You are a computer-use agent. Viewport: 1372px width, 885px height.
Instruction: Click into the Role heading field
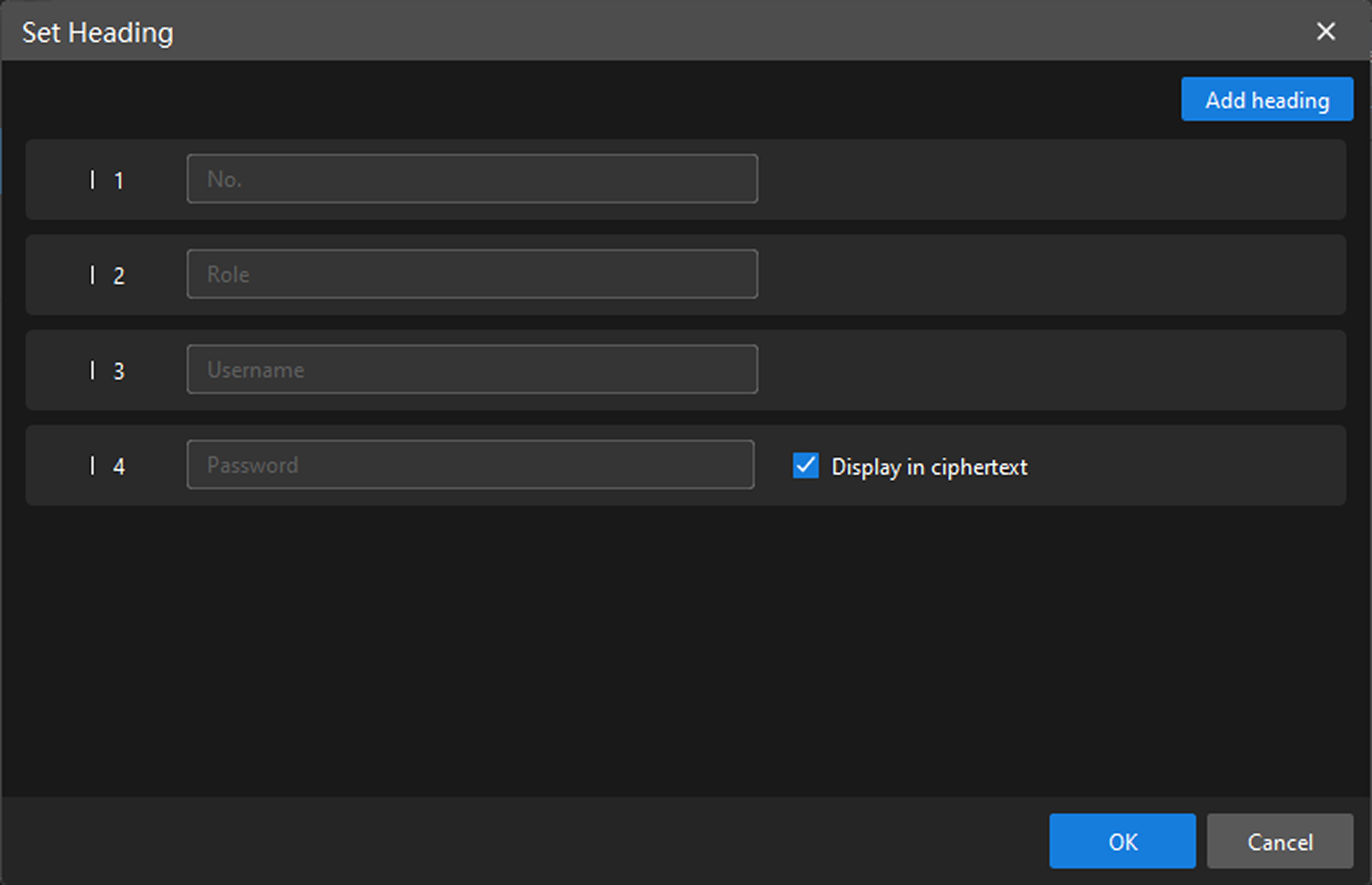[472, 274]
